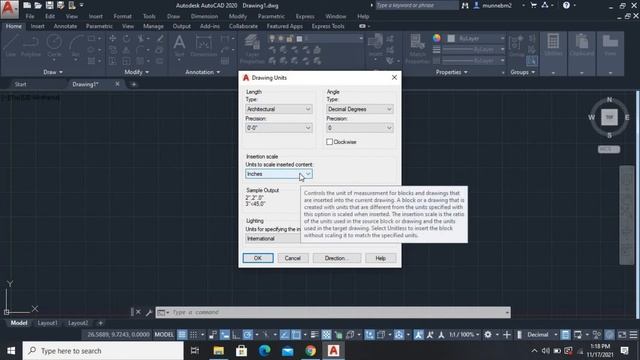This screenshot has height=360, width=640.
Task: Toggle Clean Screen in status bar
Action: click(x=622, y=335)
